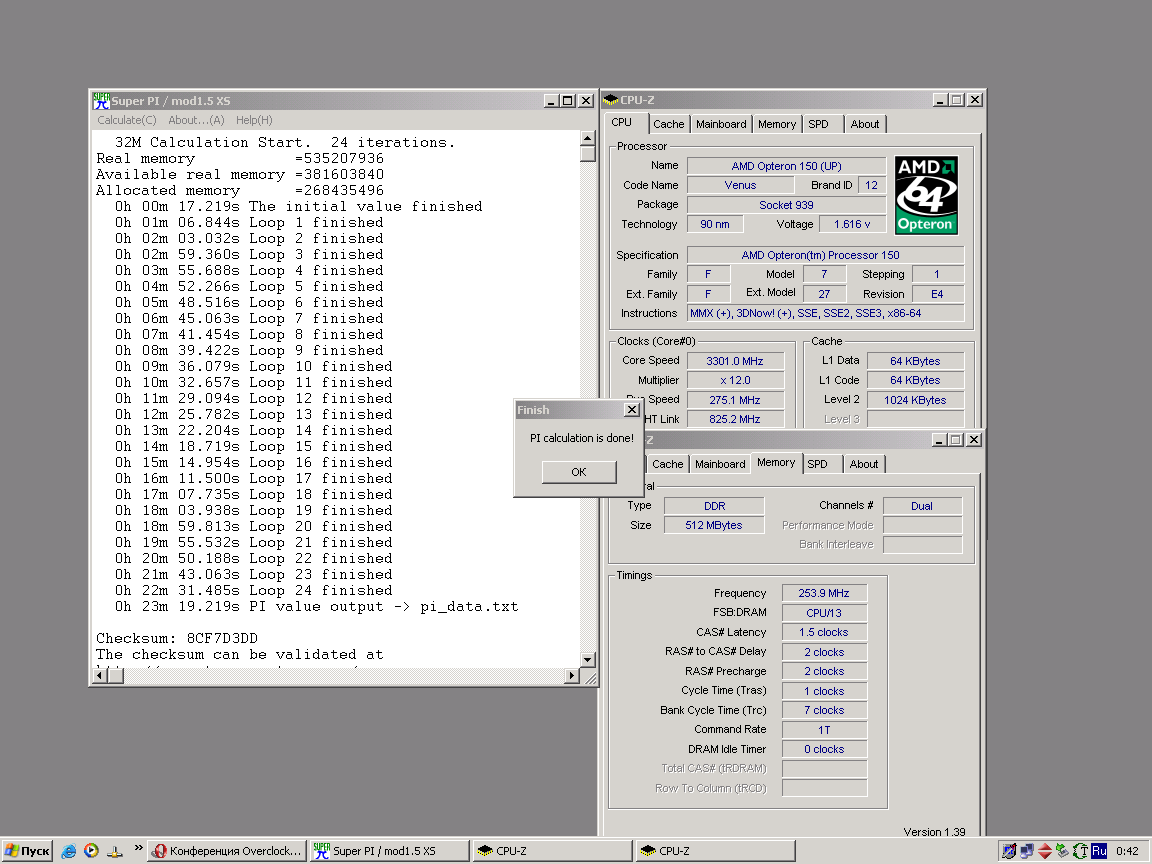Click the Channels # value Dual
The height and width of the screenshot is (864, 1152).
pyautogui.click(x=922, y=505)
